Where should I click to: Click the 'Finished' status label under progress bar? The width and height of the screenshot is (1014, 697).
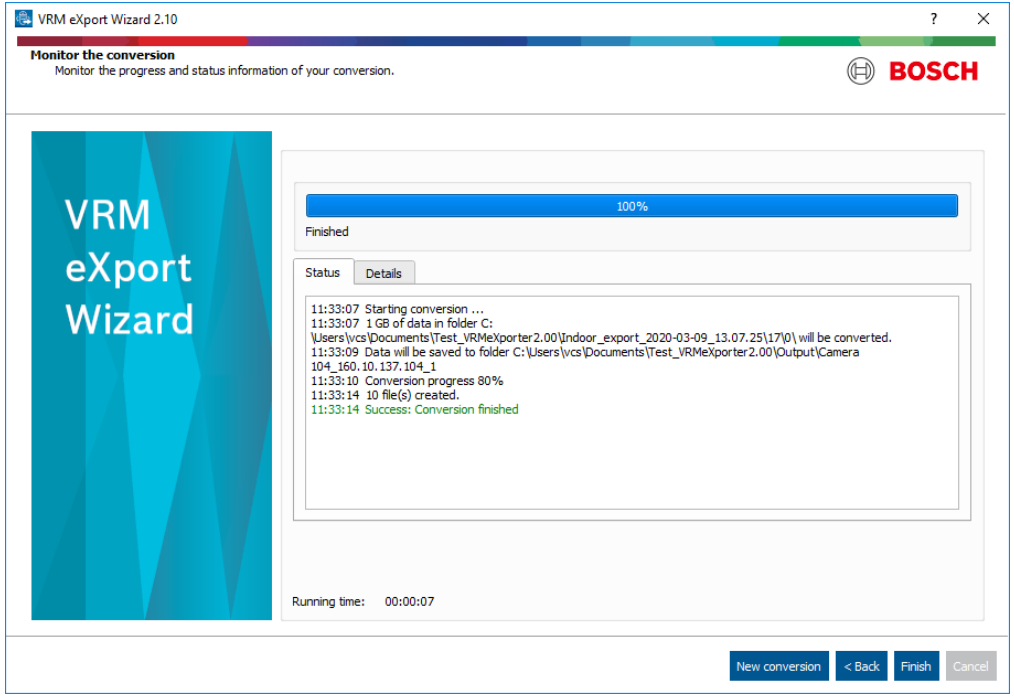tap(327, 232)
